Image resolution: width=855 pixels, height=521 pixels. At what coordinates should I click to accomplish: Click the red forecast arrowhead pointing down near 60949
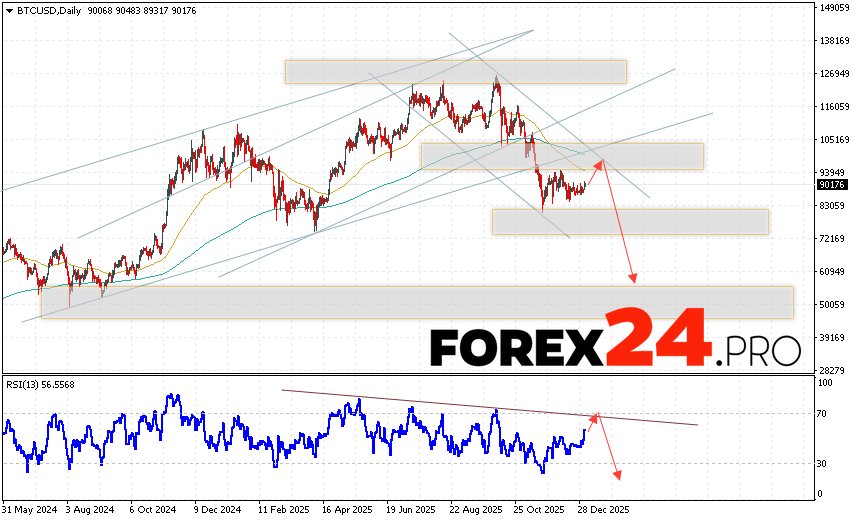pos(633,280)
